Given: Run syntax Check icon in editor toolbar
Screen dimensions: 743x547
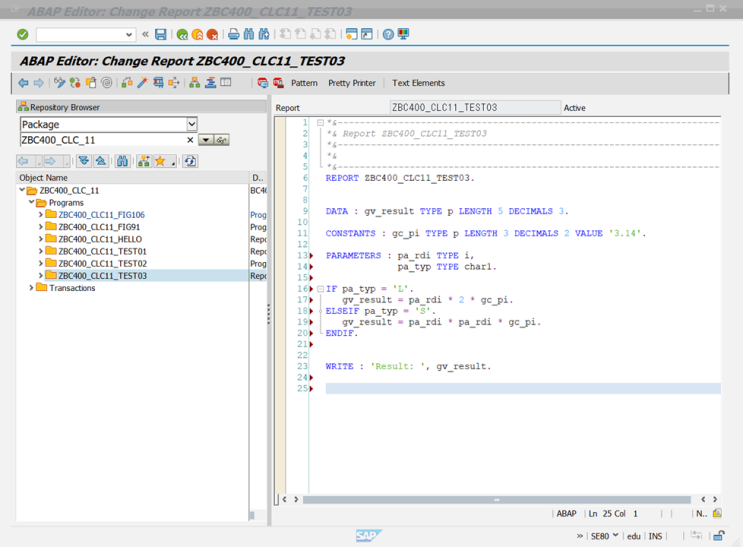Looking at the screenshot, I should [x=127, y=83].
